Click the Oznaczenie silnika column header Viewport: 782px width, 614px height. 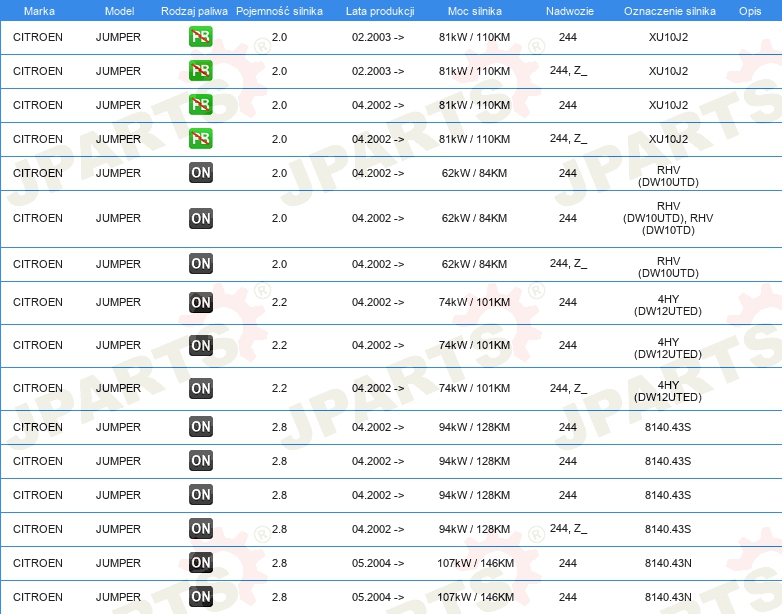669,11
